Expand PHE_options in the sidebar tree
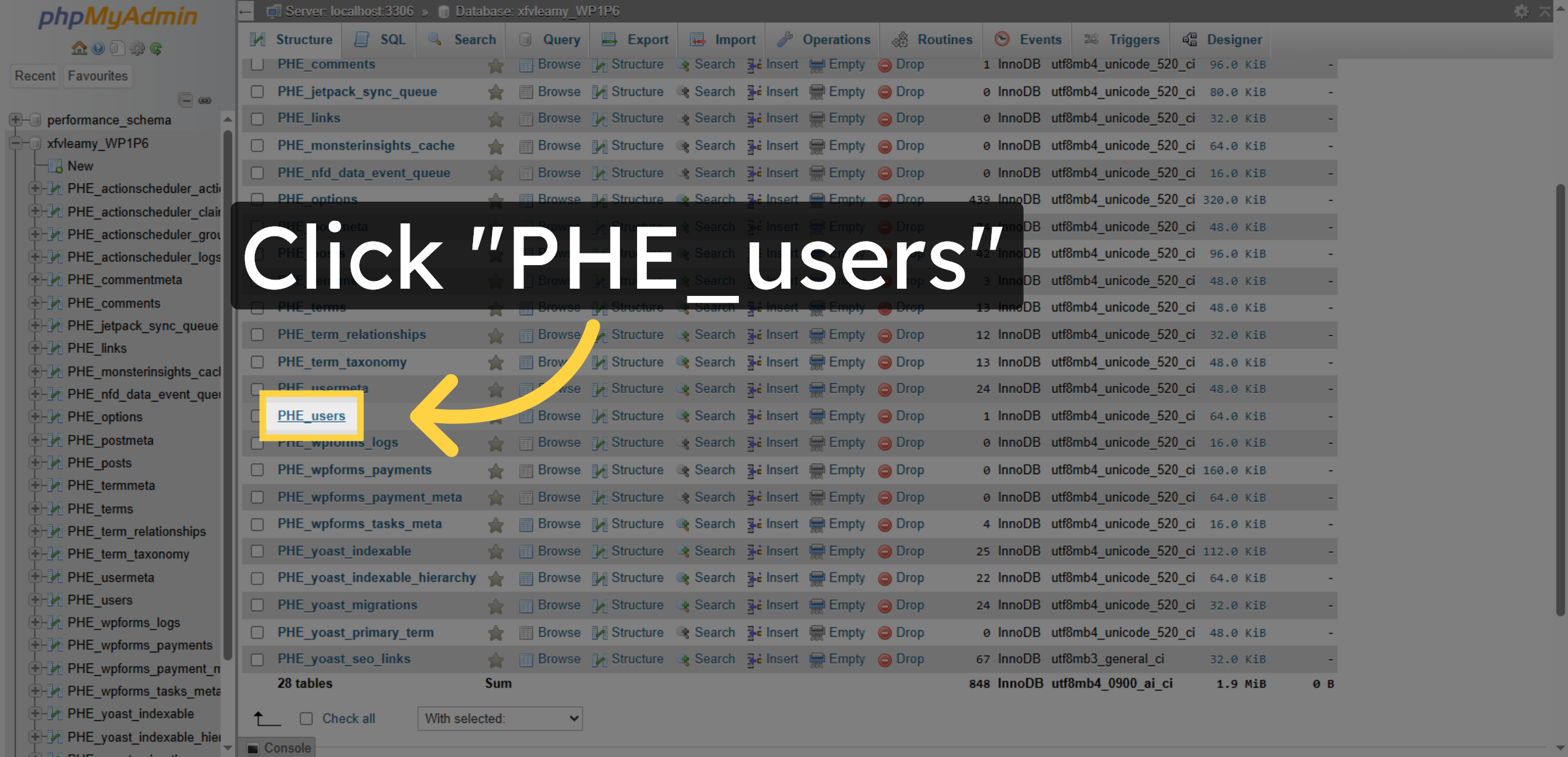1568x757 pixels. point(35,417)
